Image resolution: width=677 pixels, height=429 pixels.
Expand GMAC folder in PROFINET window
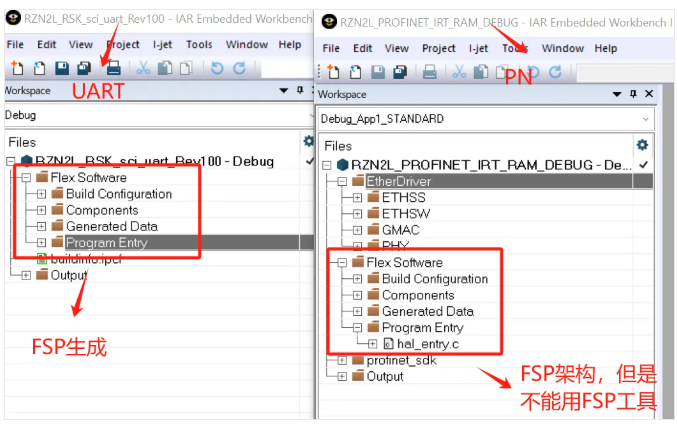[x=357, y=230]
